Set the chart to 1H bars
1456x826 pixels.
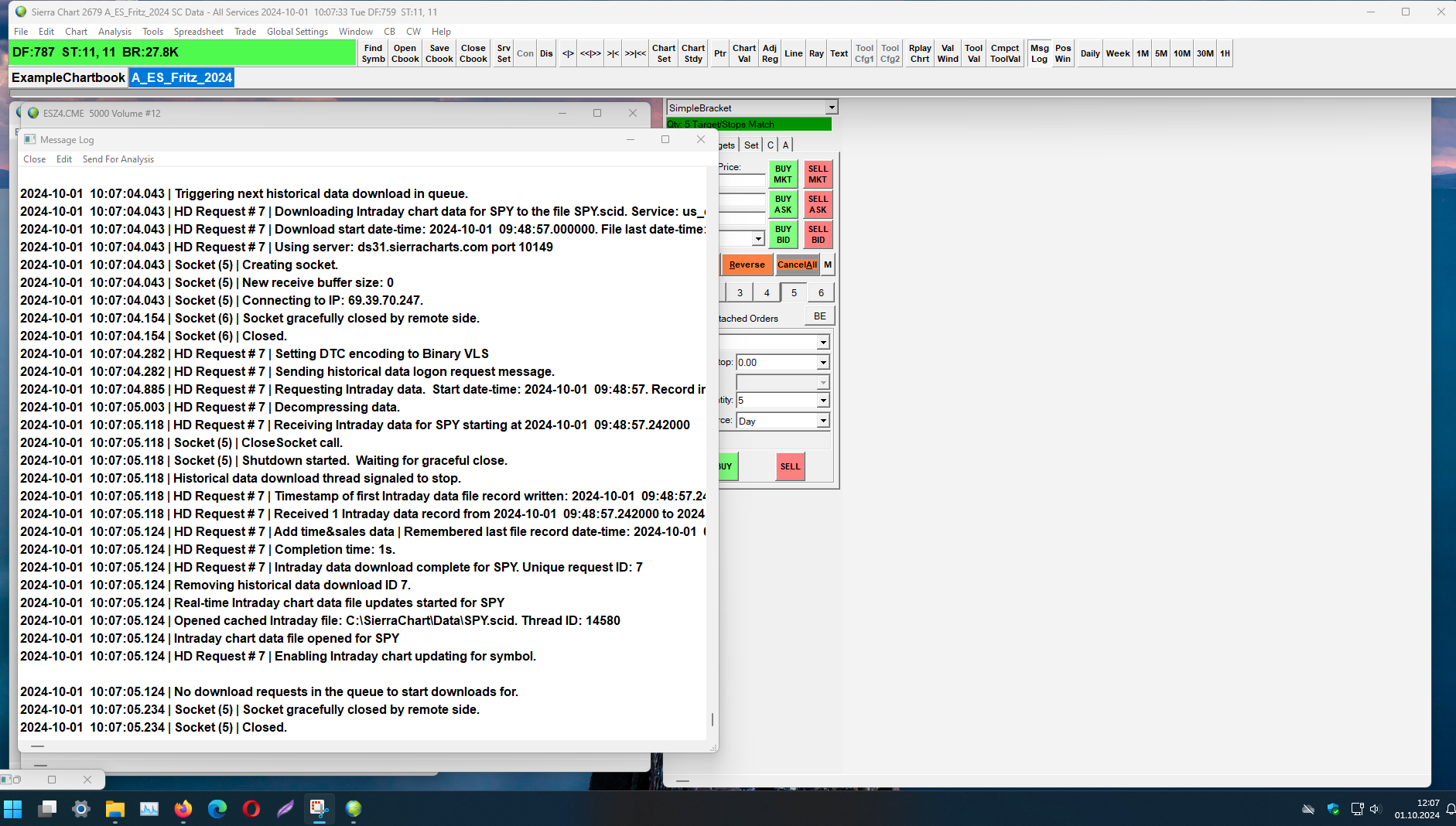[1225, 53]
